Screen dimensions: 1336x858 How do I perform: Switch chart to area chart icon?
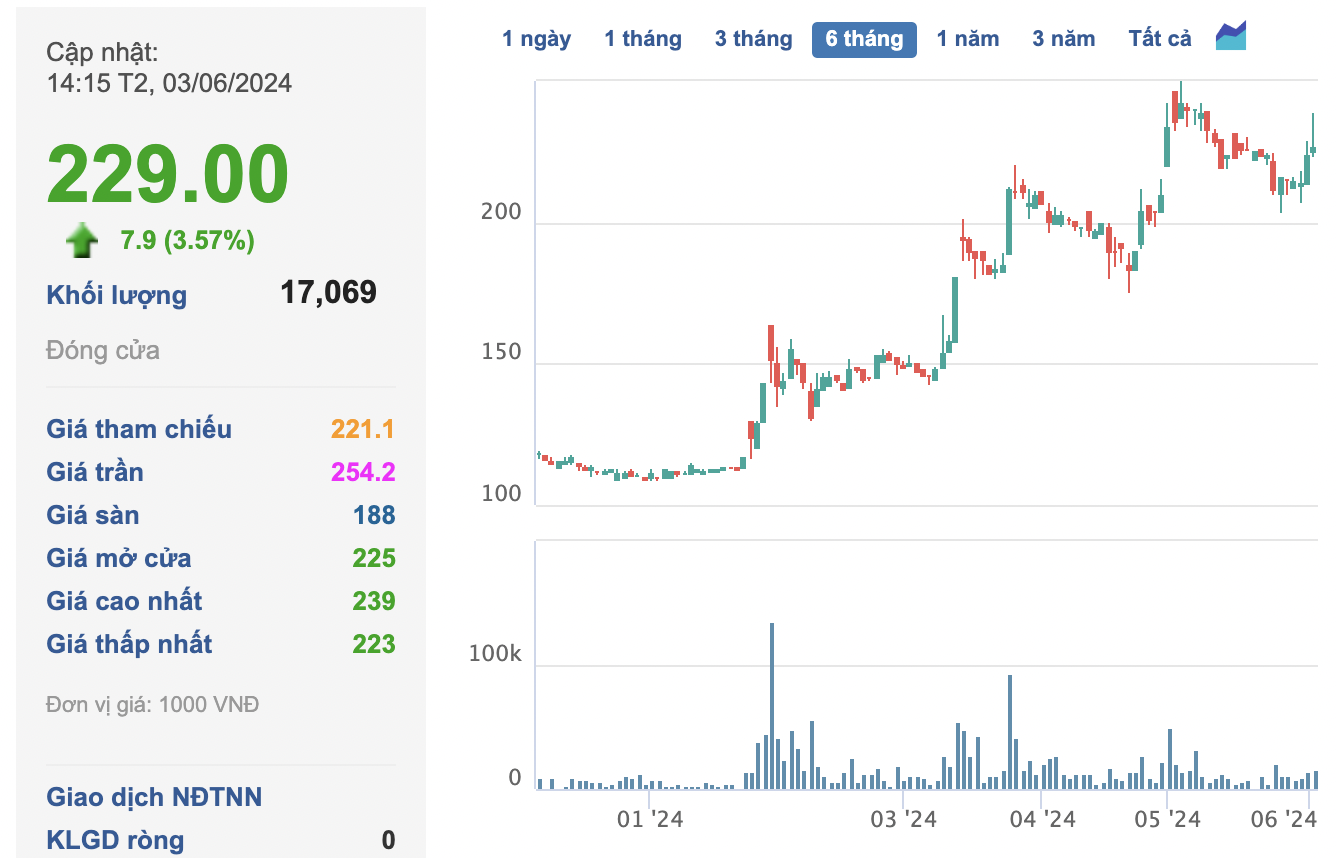pos(1231,36)
